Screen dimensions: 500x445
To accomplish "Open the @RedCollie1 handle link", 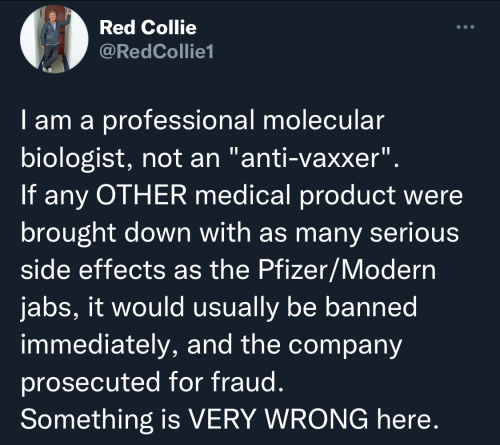I will pyautogui.click(x=156, y=52).
